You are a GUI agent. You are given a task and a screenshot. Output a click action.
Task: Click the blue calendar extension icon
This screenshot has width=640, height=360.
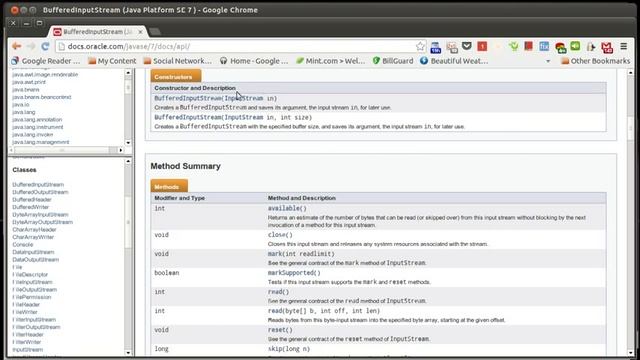436,47
